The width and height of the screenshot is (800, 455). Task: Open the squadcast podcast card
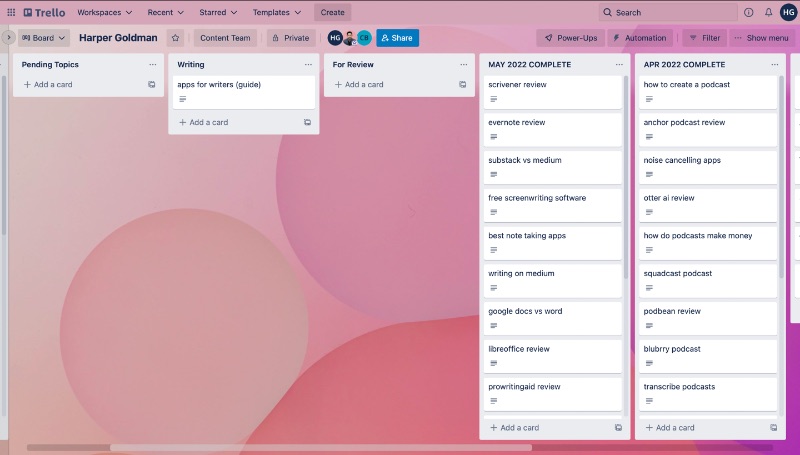[x=708, y=281]
